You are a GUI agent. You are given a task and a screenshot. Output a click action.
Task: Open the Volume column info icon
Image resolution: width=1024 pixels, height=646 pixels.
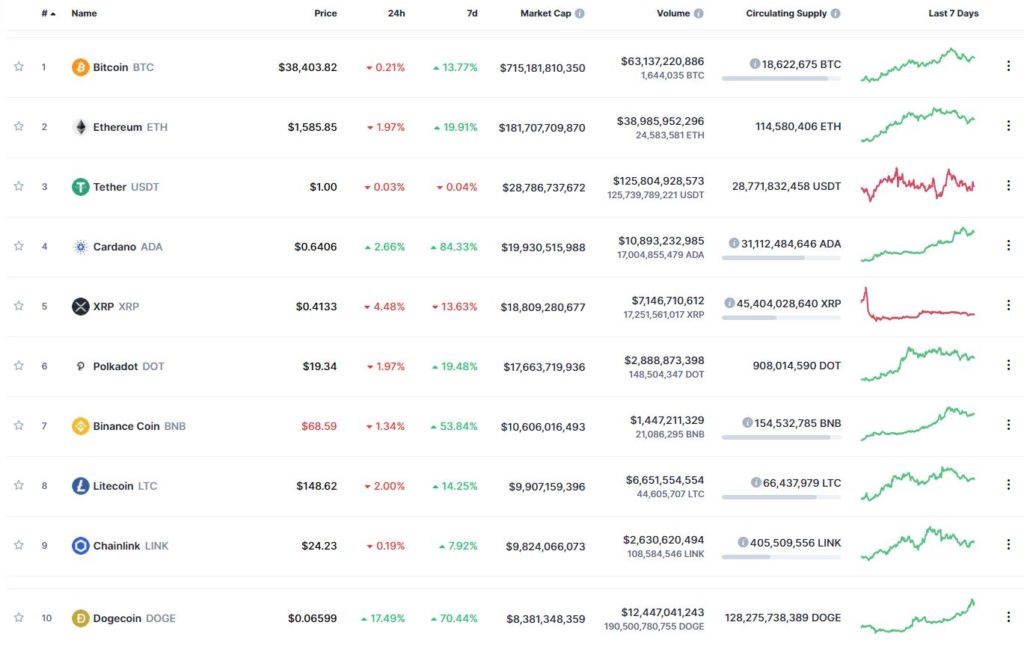coord(699,13)
